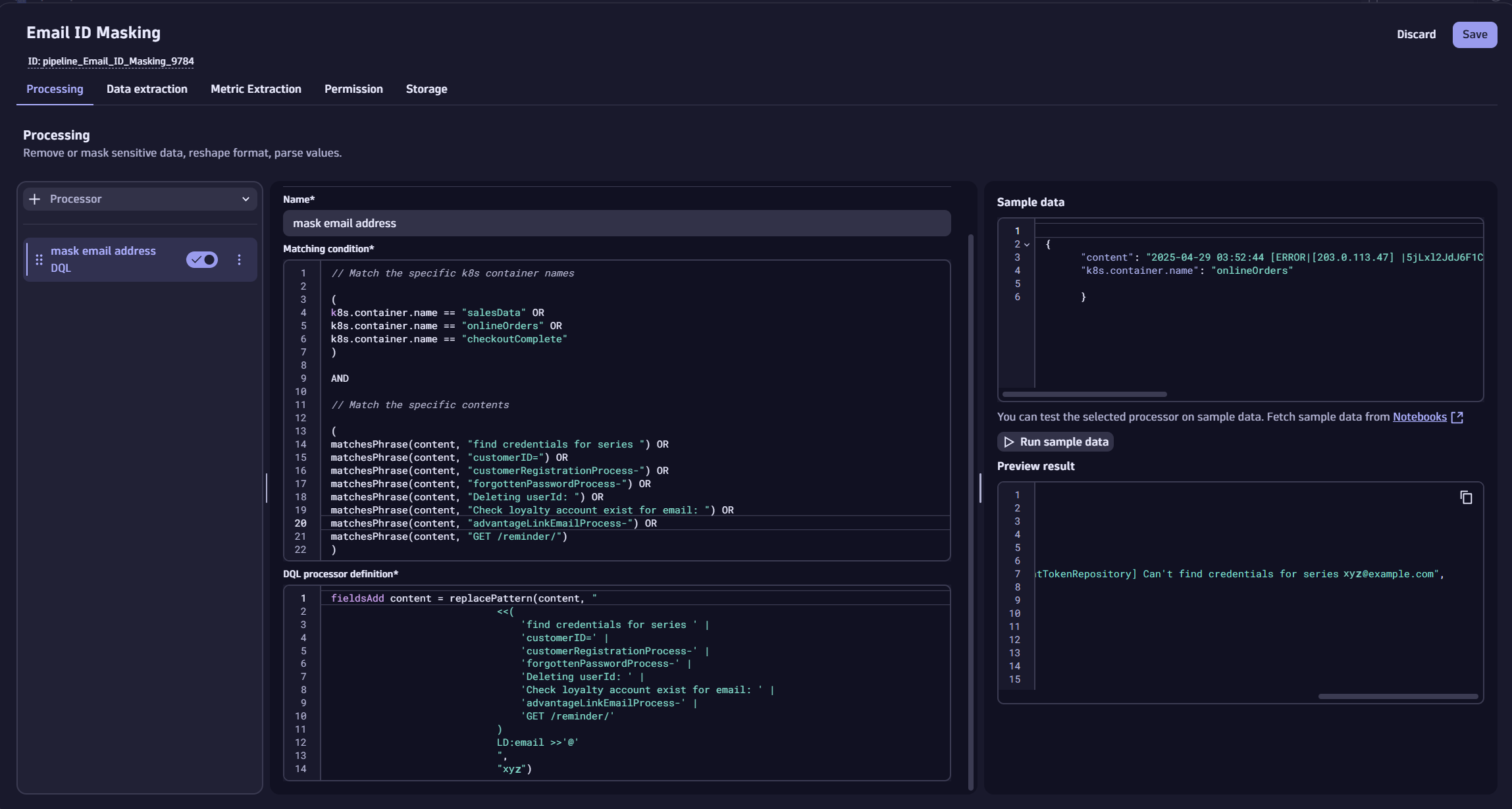Click the Discard button
The image size is (1512, 809).
tap(1416, 34)
